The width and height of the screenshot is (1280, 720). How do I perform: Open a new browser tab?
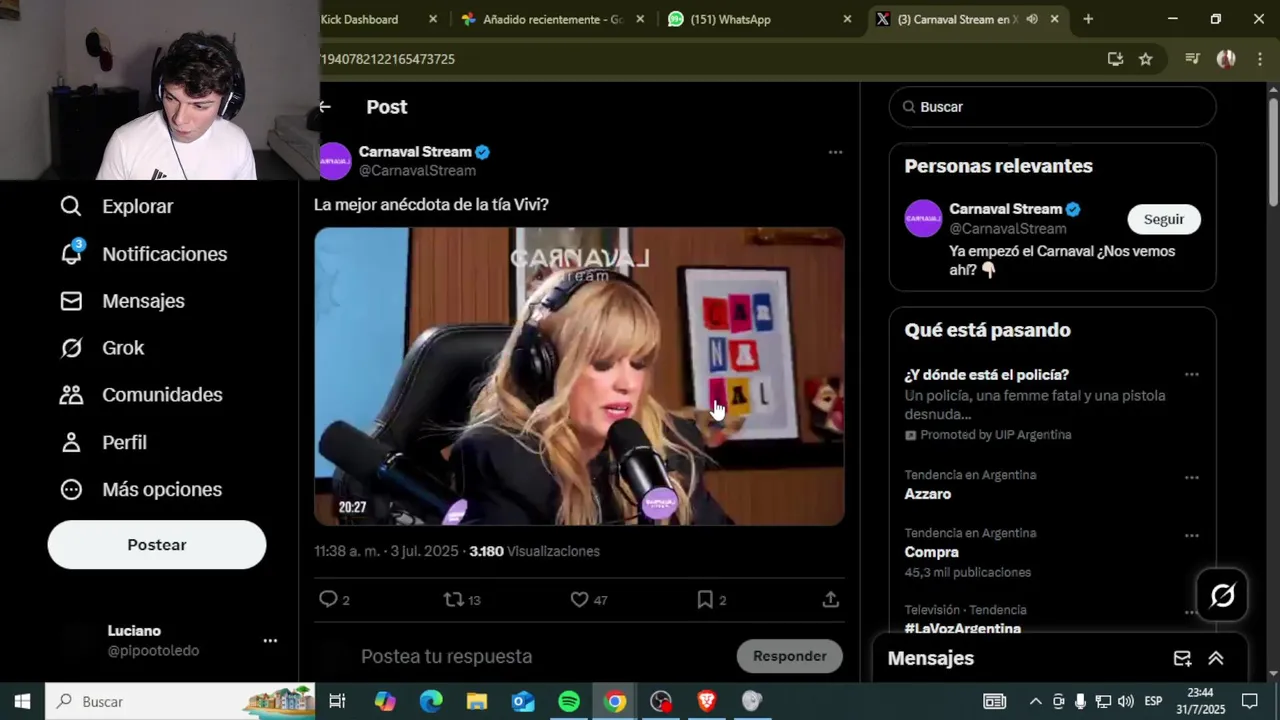pyautogui.click(x=1088, y=19)
